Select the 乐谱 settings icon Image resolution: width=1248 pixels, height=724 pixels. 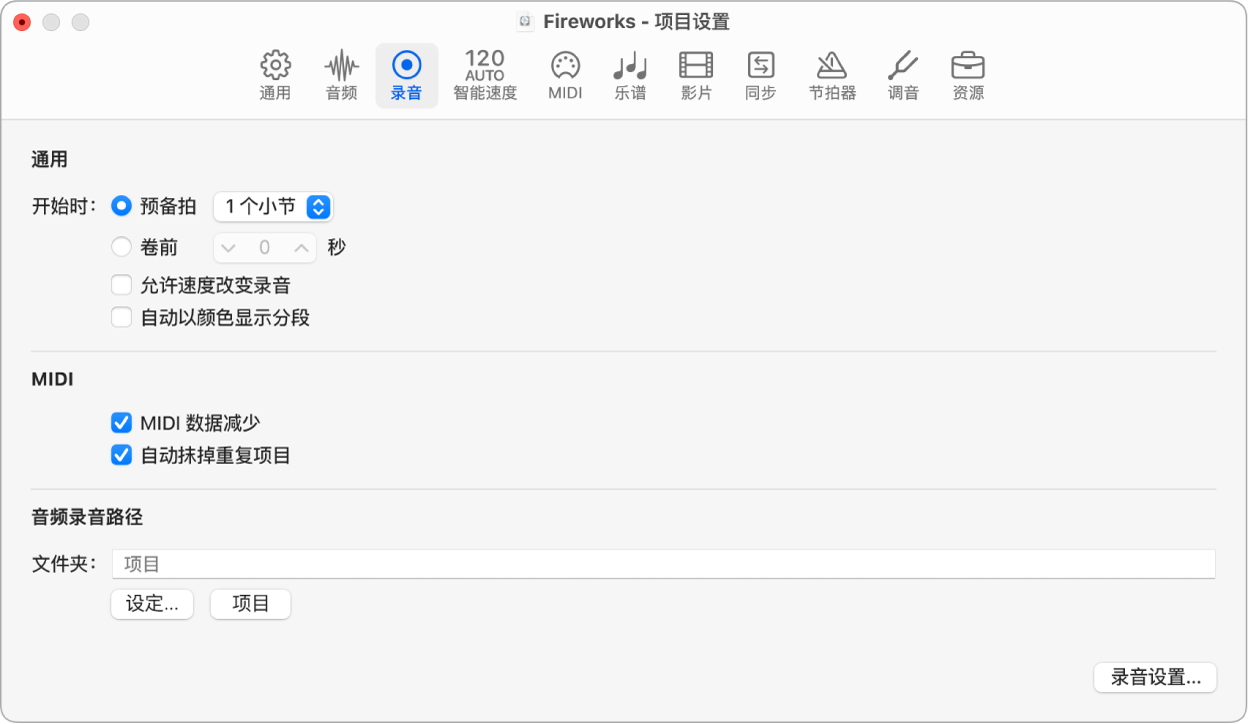click(x=630, y=75)
